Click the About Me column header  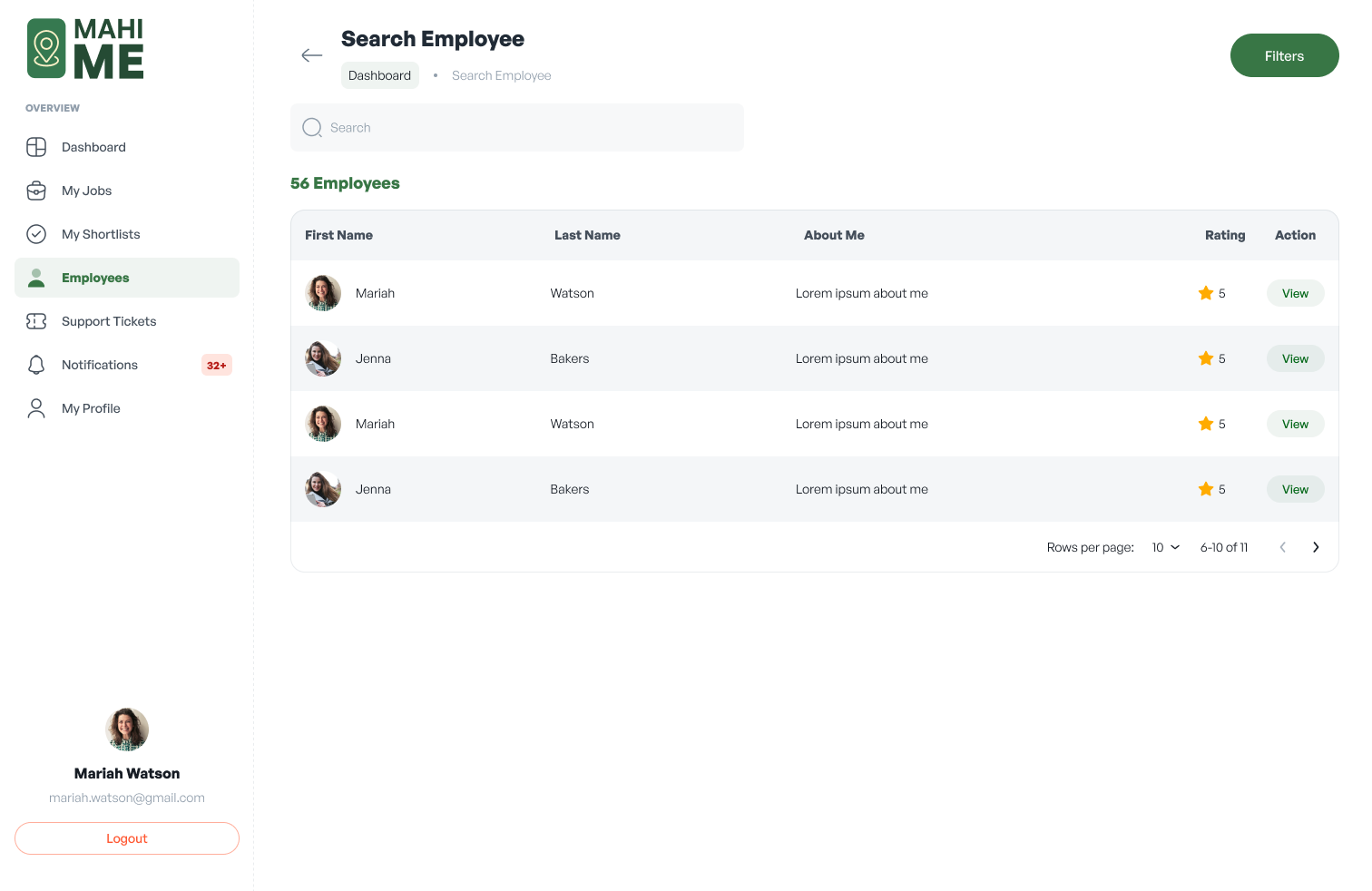pyautogui.click(x=834, y=235)
